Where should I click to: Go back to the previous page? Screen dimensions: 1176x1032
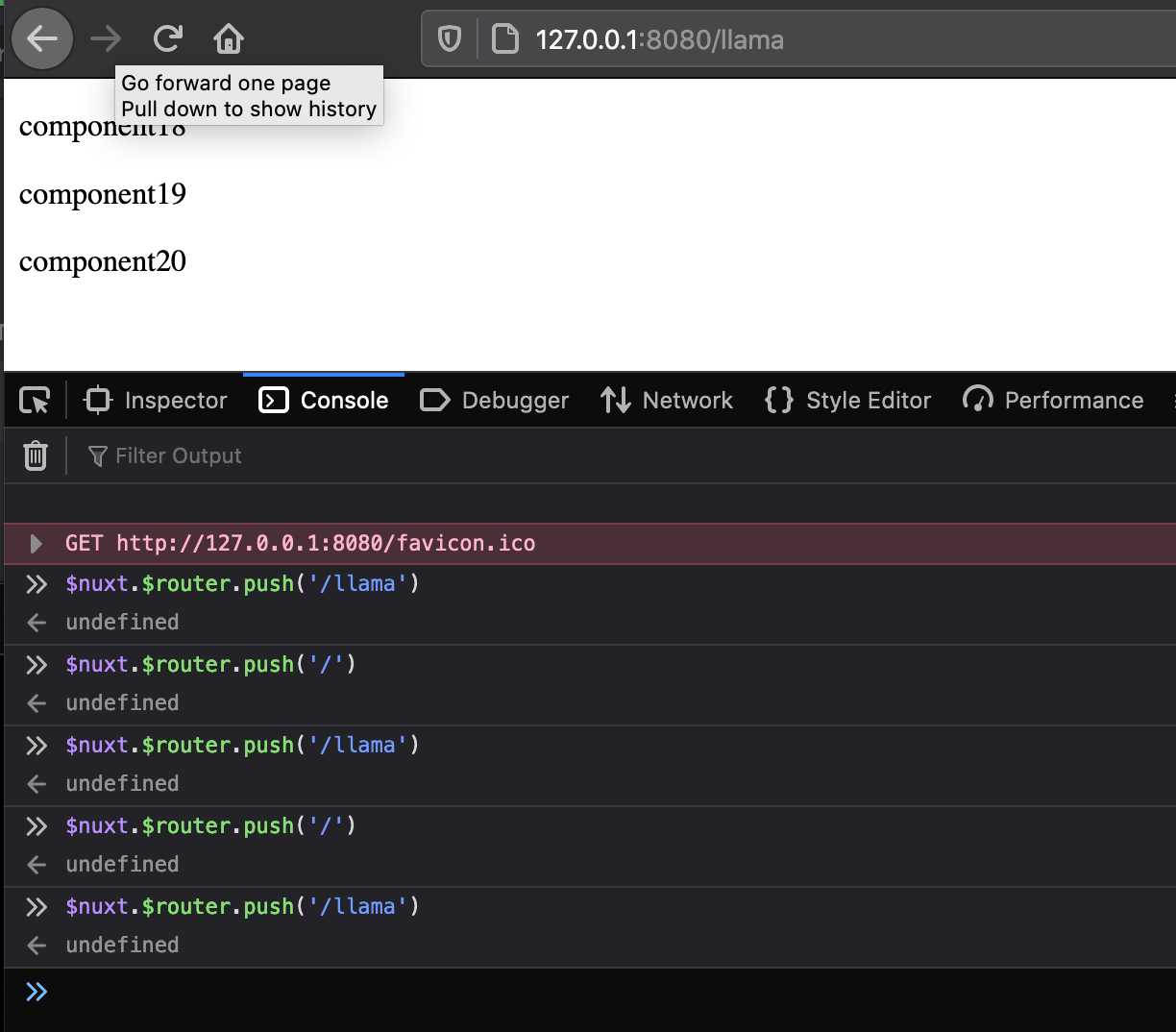[x=42, y=38]
